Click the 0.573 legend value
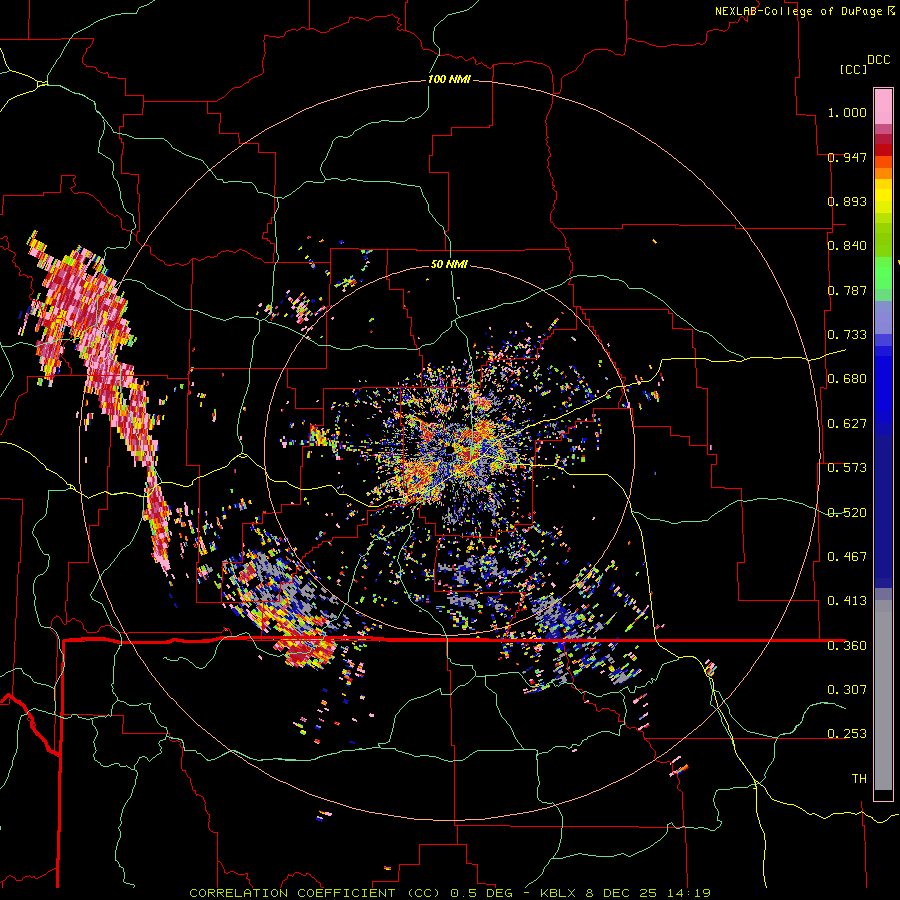The image size is (900, 900). (847, 468)
